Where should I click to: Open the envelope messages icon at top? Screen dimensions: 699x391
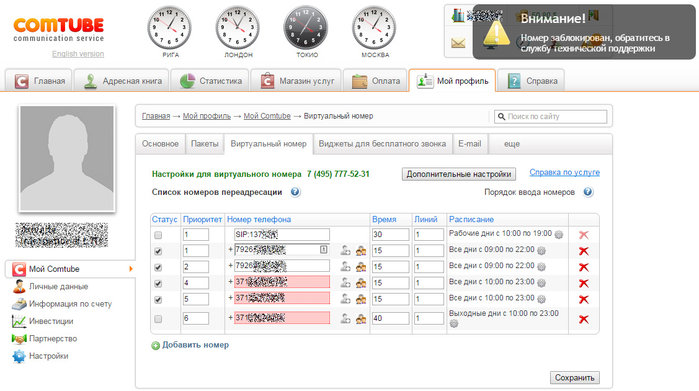coord(458,43)
